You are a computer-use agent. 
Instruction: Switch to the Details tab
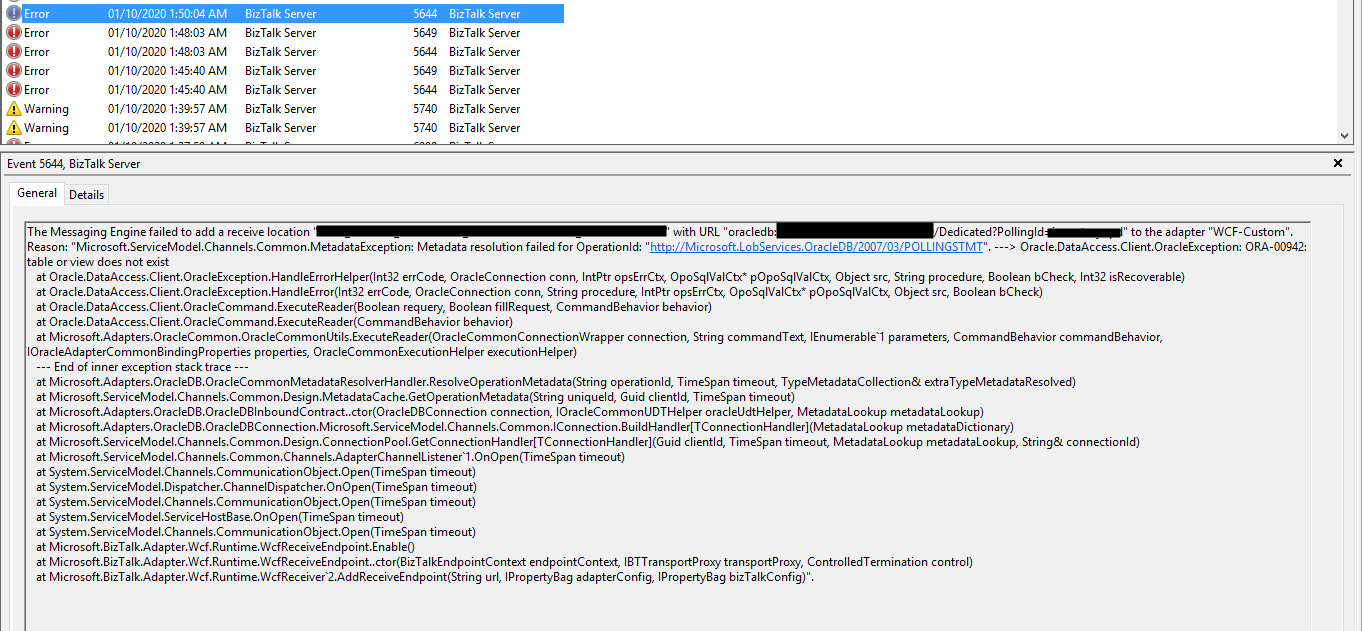coord(86,195)
